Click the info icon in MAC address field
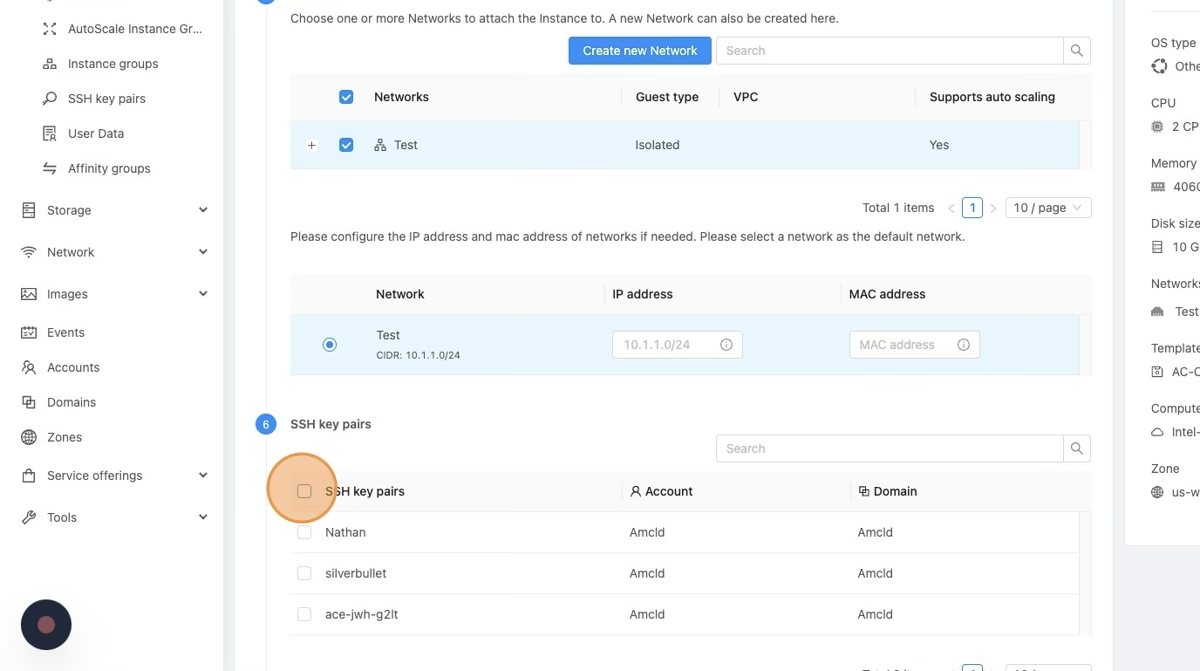Image resolution: width=1200 pixels, height=671 pixels. pos(963,345)
